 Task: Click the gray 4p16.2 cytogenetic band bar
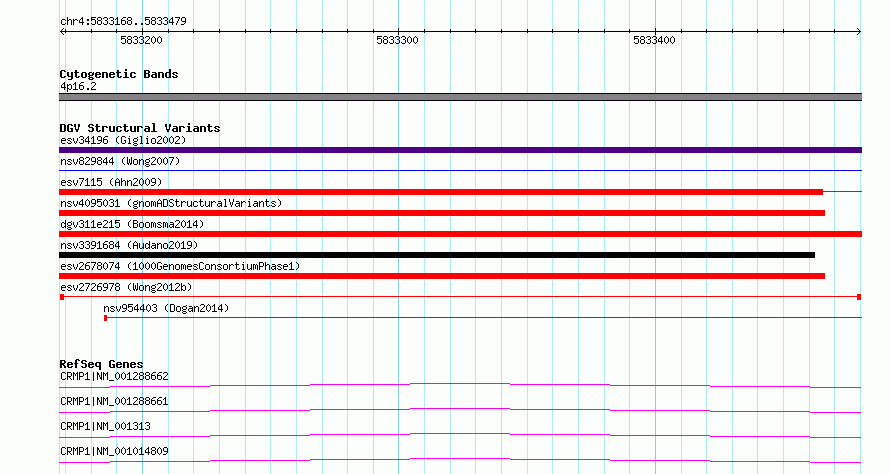460,97
